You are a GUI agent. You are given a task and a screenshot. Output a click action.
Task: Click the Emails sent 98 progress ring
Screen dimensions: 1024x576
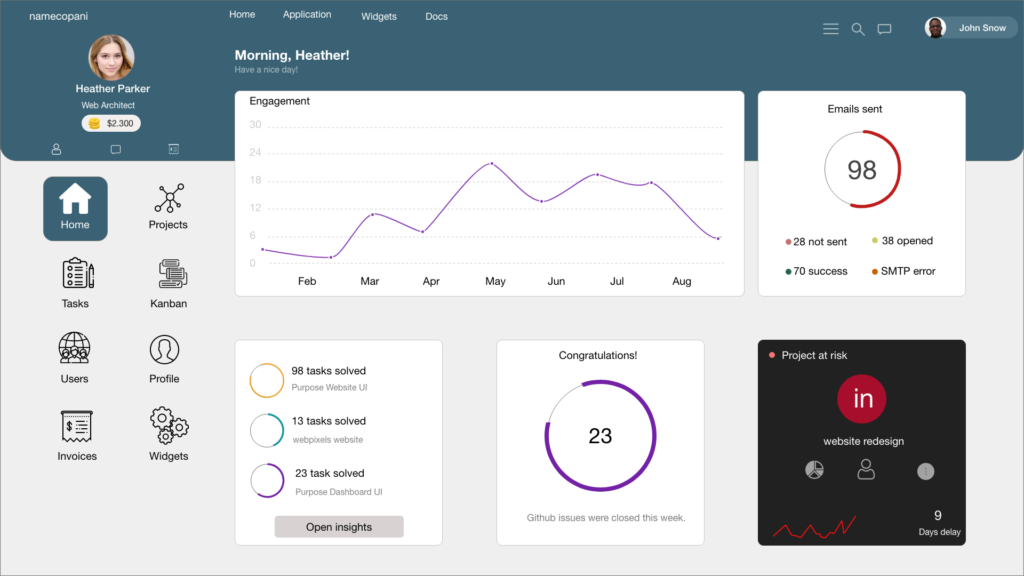(862, 170)
